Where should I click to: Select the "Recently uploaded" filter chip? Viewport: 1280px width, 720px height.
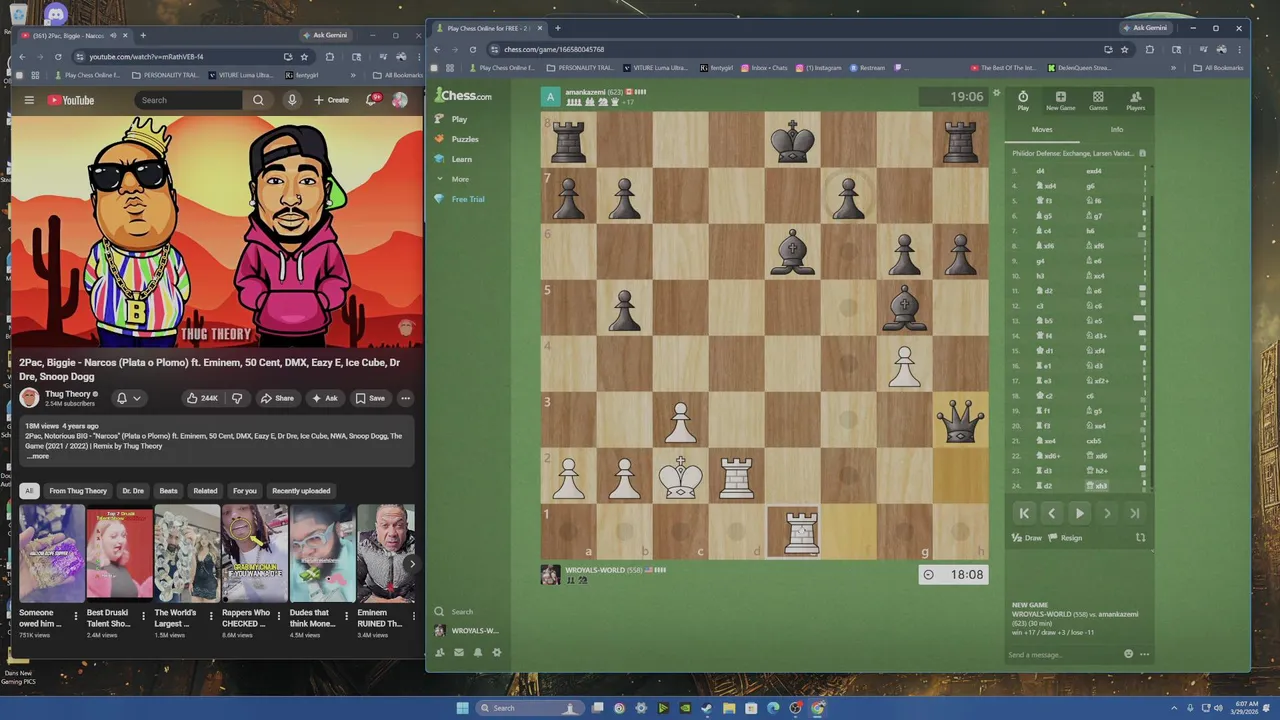click(x=301, y=491)
